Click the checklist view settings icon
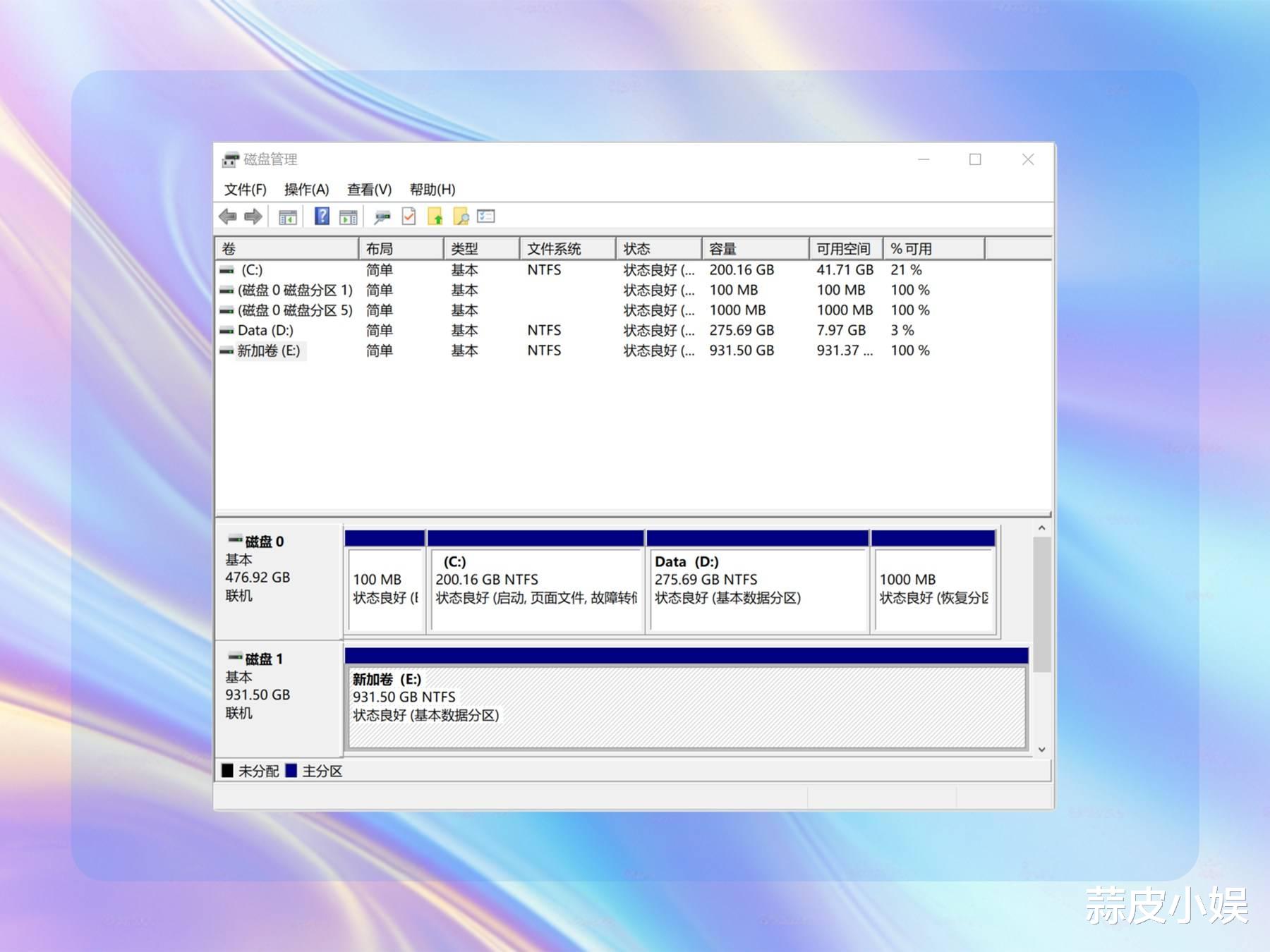 tap(486, 216)
